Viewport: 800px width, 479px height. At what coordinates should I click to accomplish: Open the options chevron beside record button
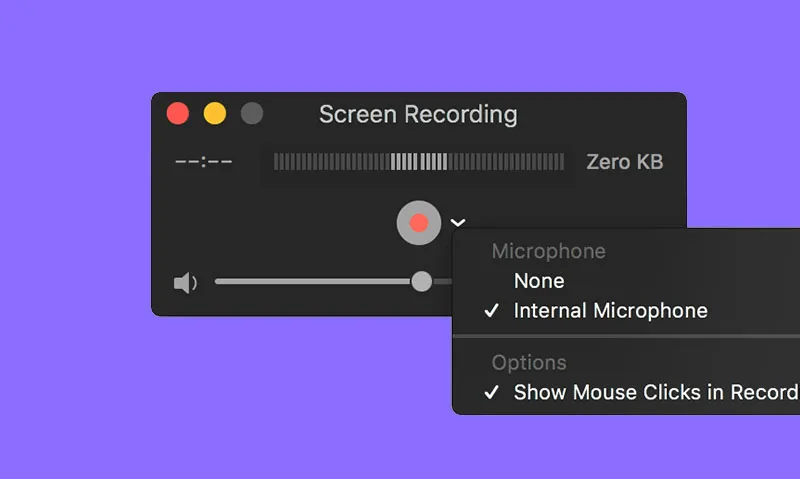point(458,224)
